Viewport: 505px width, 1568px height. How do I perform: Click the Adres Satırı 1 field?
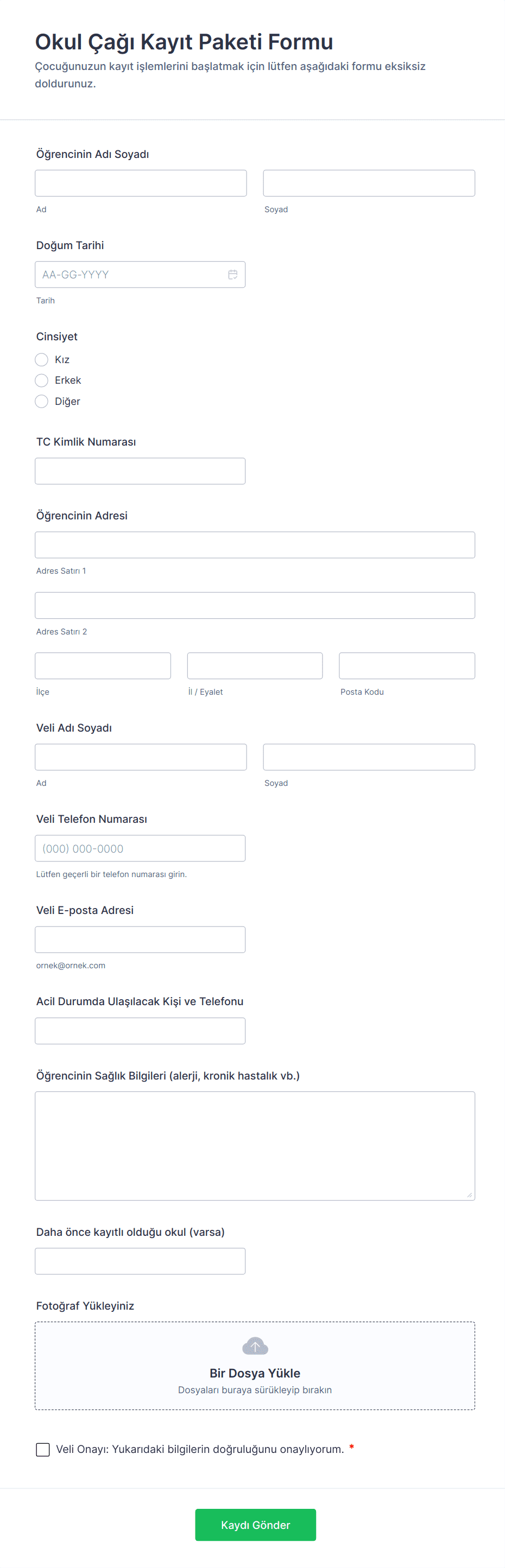[255, 545]
